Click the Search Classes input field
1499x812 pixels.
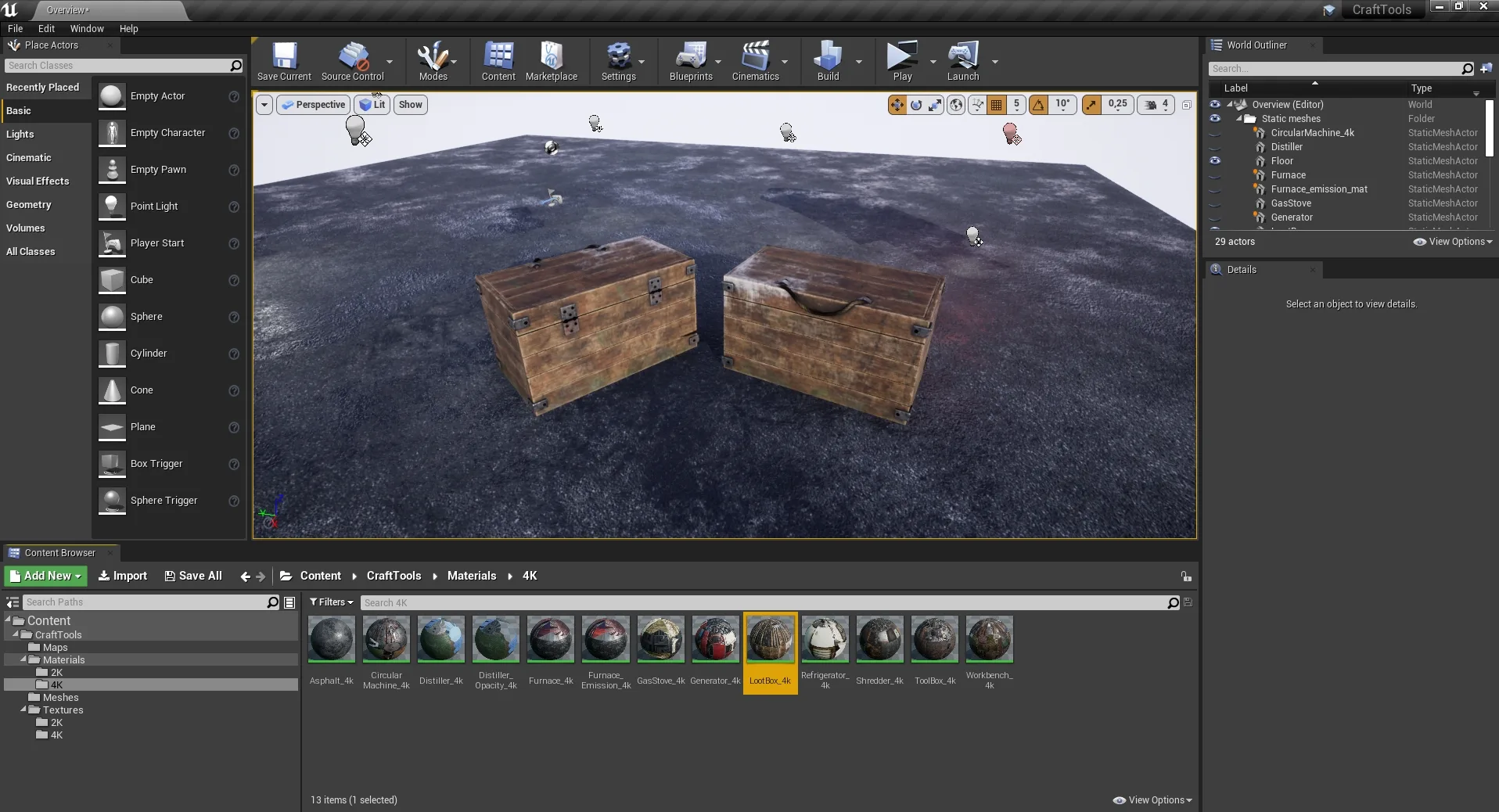[x=117, y=66]
